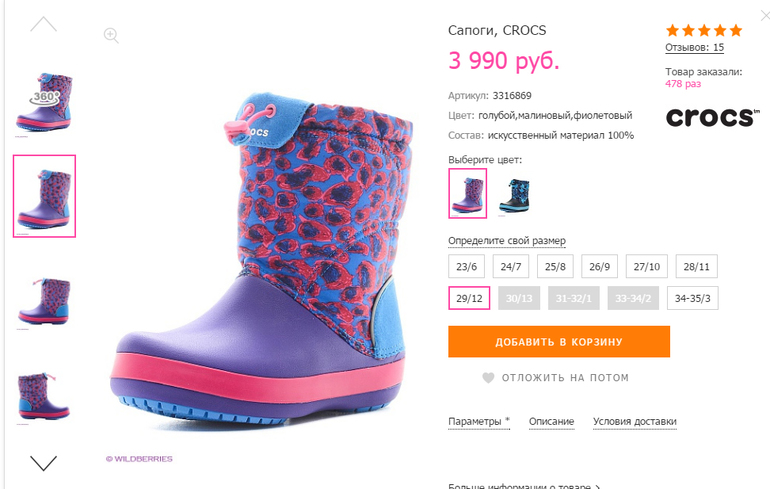Viewport: 770px width, 489px height.
Task: Pick size 34-35/3
Action: (x=694, y=298)
